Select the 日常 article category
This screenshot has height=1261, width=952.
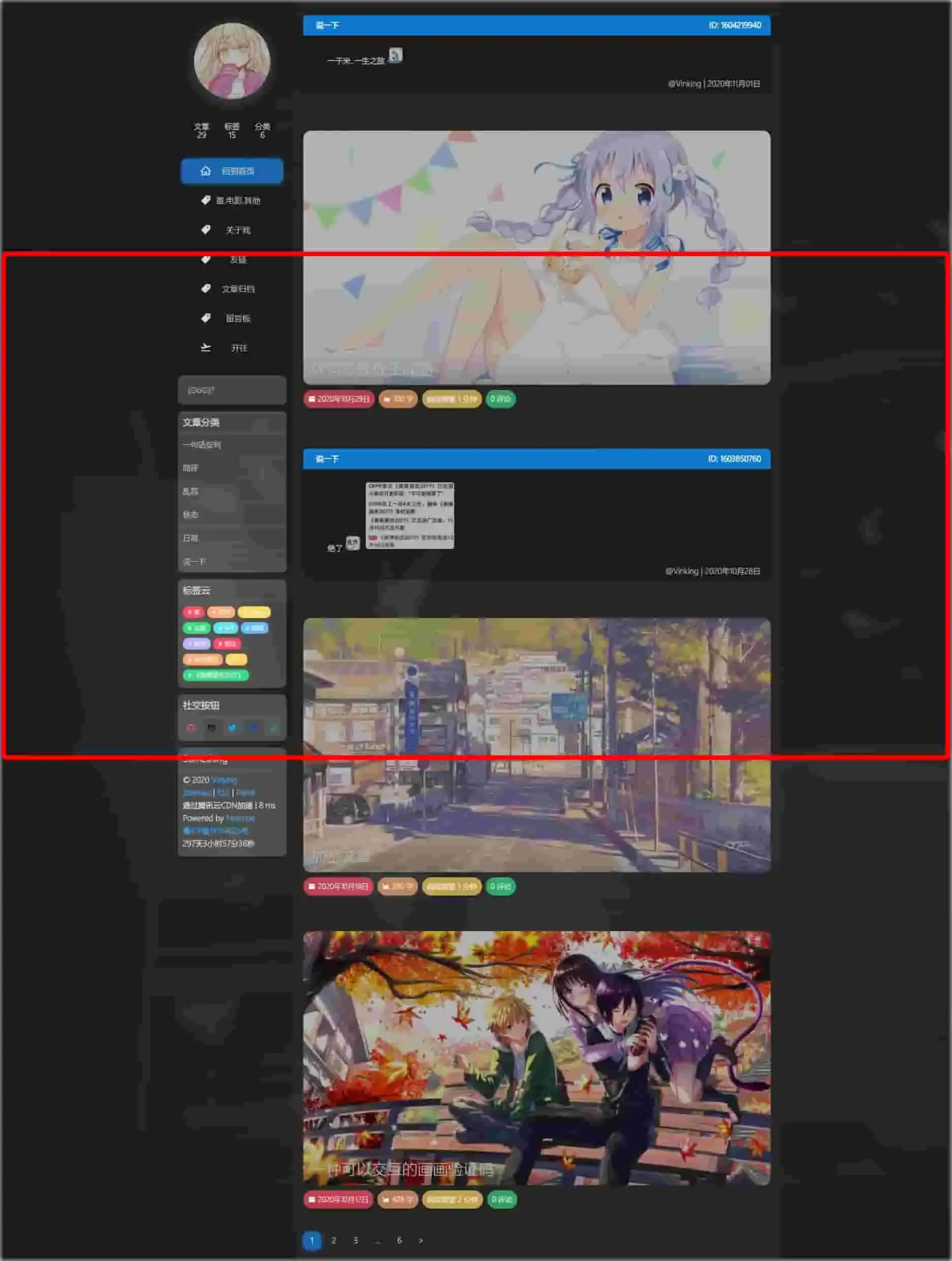click(x=191, y=538)
